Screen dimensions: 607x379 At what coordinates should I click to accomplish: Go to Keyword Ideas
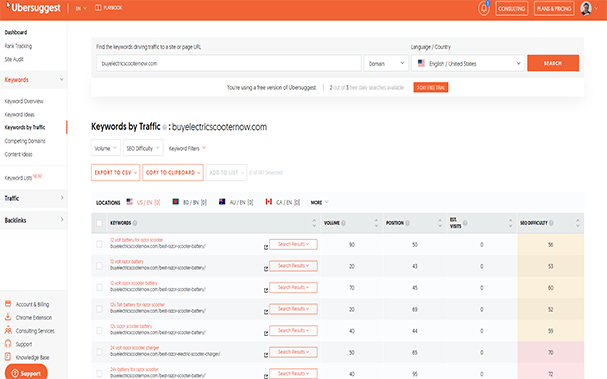point(19,114)
